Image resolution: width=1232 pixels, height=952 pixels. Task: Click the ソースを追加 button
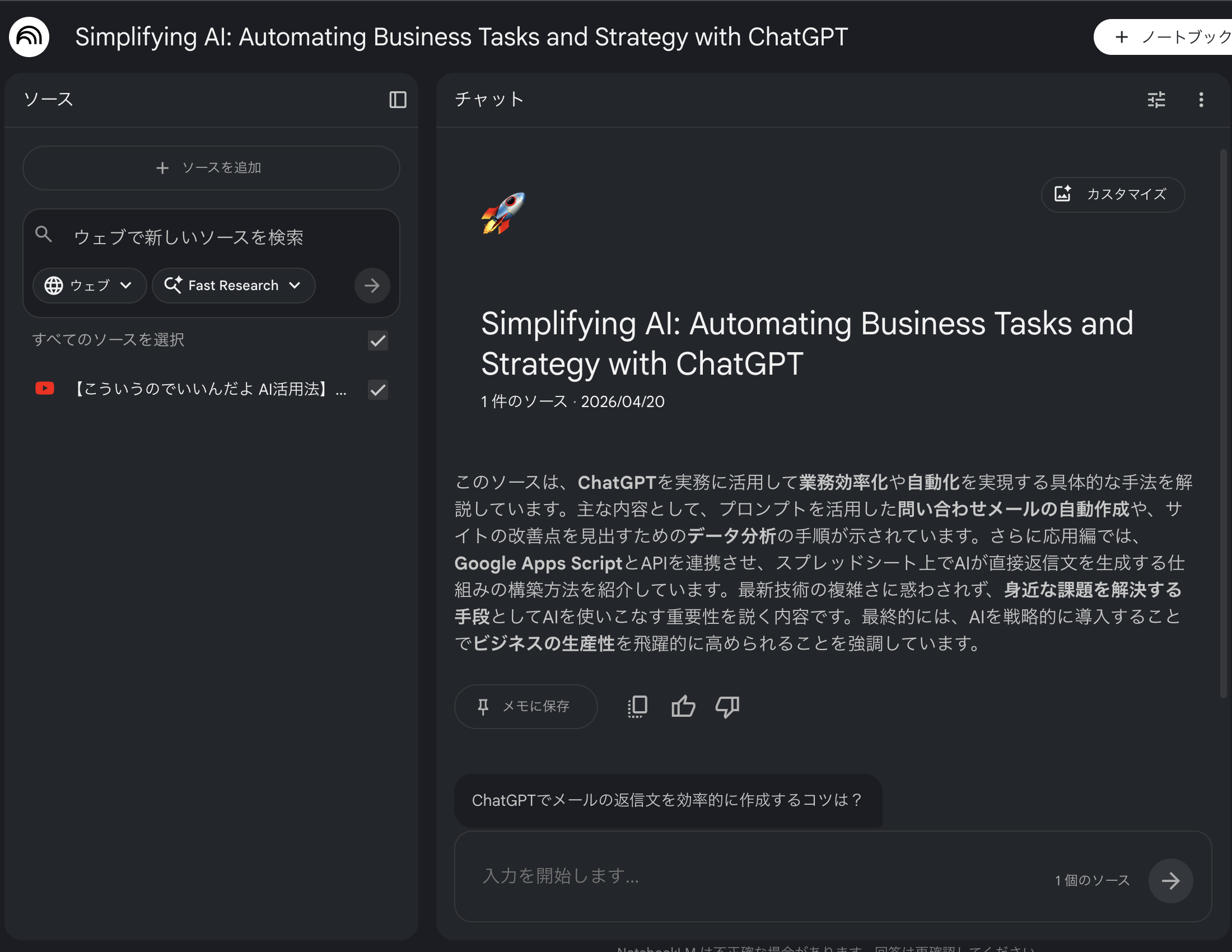[x=211, y=167]
